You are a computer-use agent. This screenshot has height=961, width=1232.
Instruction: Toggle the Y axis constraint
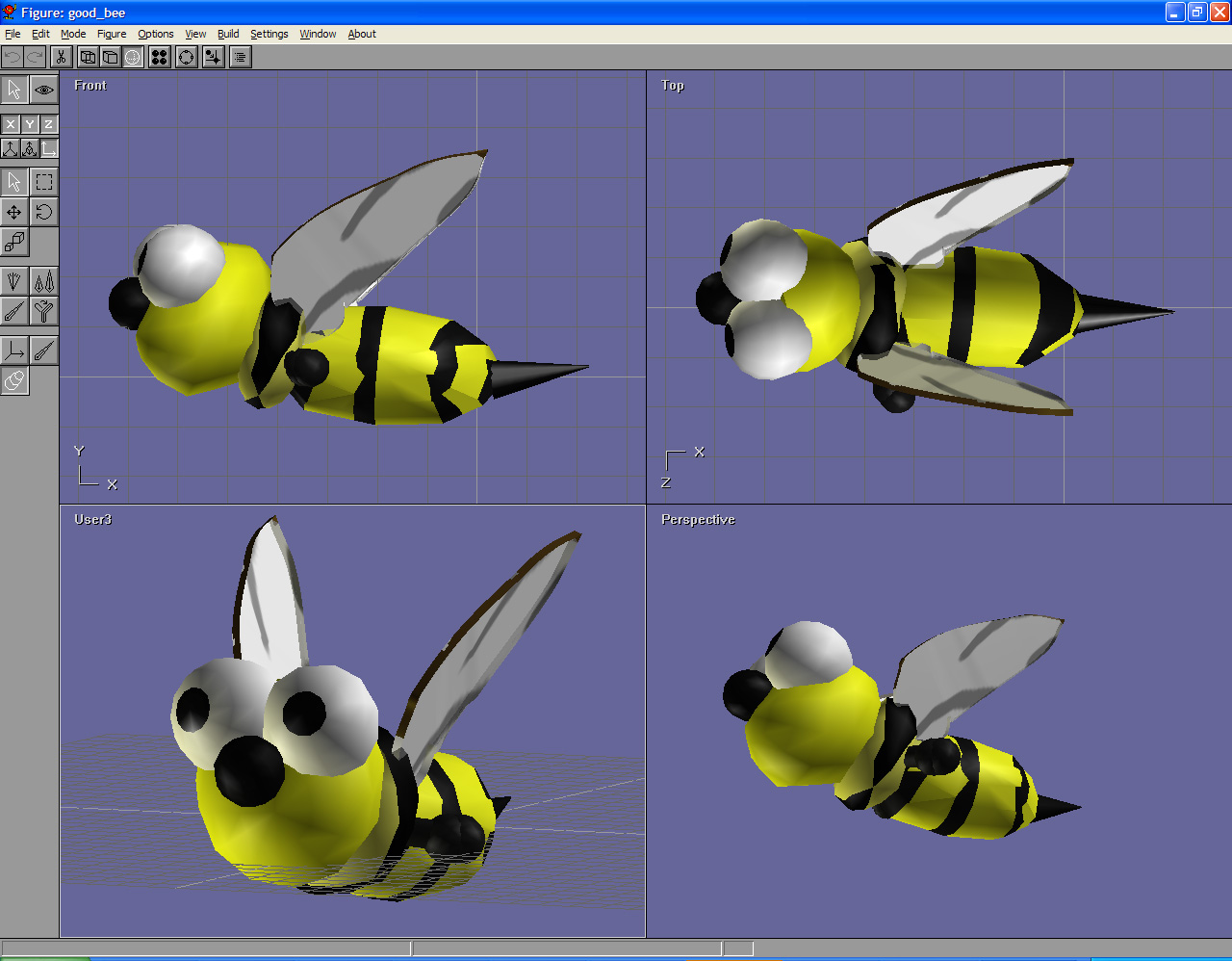point(30,124)
